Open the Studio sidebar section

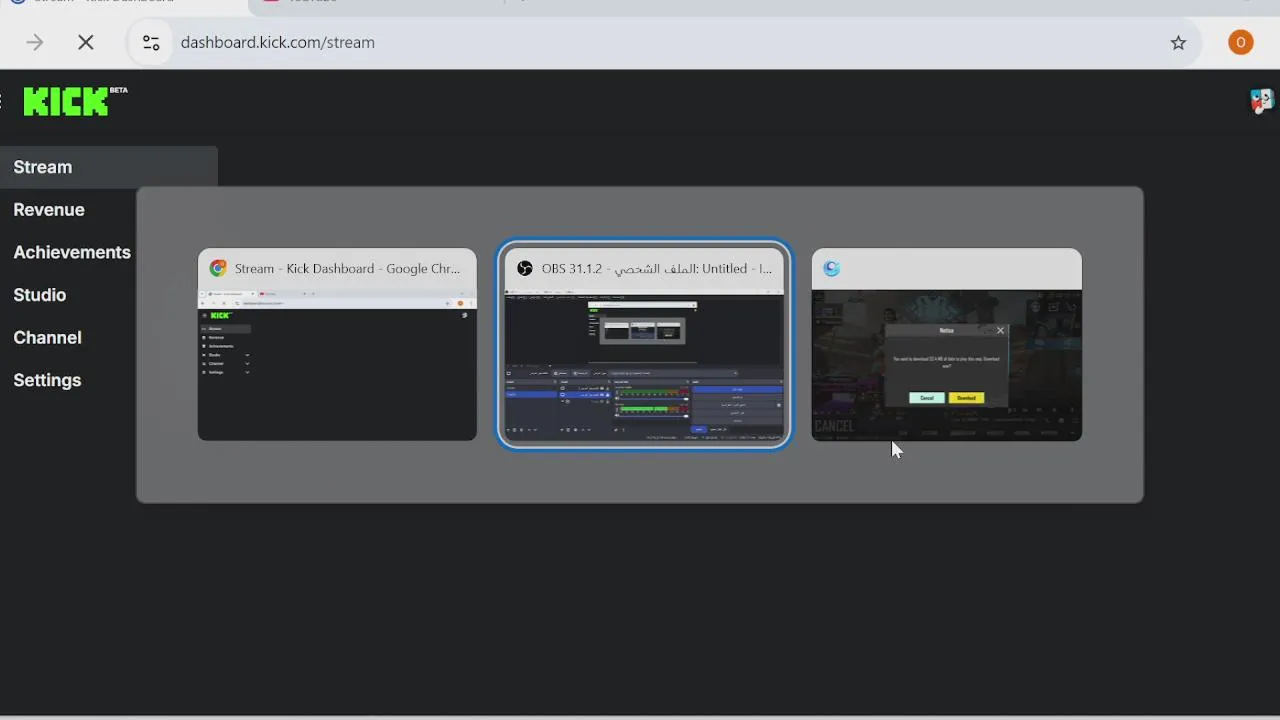(x=40, y=295)
